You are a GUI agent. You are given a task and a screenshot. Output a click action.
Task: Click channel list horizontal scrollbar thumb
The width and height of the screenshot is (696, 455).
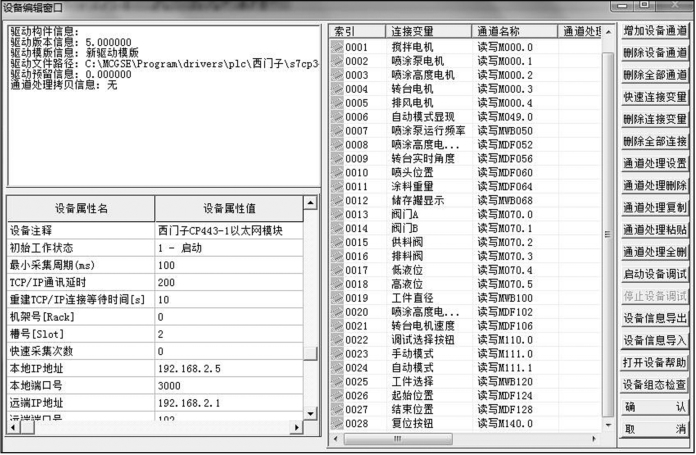pyautogui.click(x=398, y=439)
